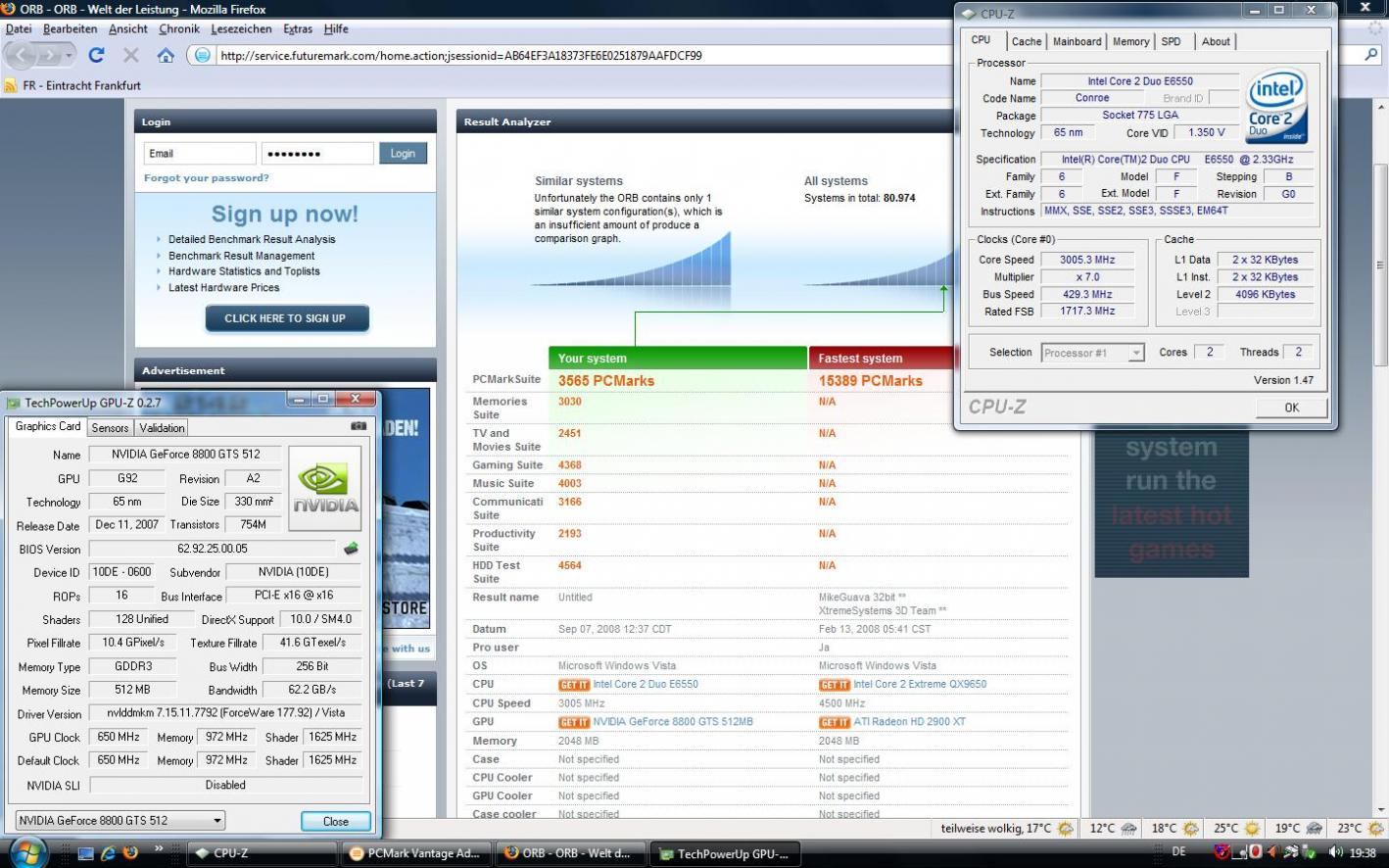Open the Ansicht menu
This screenshot has height=868, width=1389.
click(128, 29)
